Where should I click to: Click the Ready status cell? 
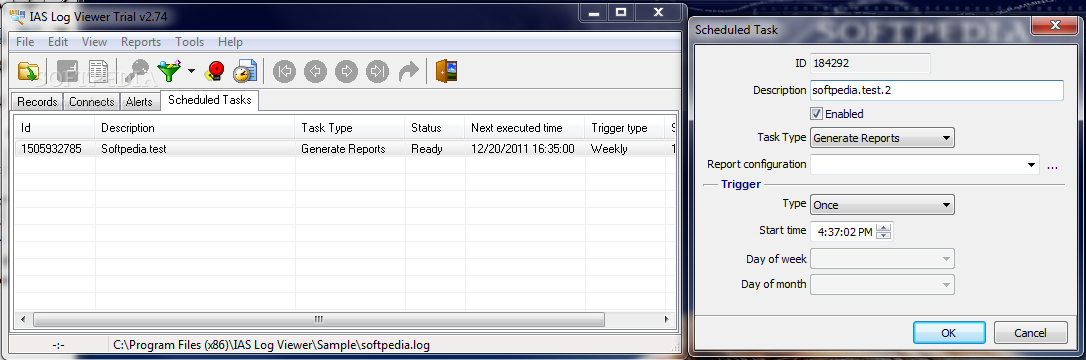pyautogui.click(x=435, y=148)
